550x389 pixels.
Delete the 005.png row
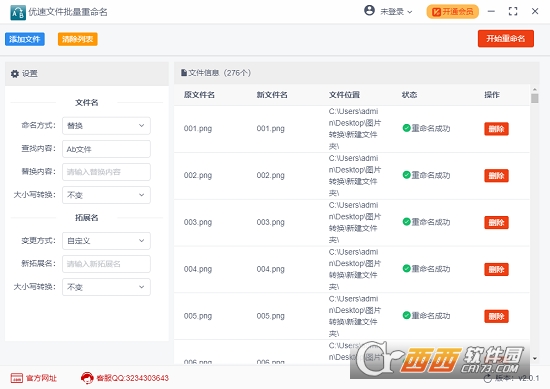(496, 316)
